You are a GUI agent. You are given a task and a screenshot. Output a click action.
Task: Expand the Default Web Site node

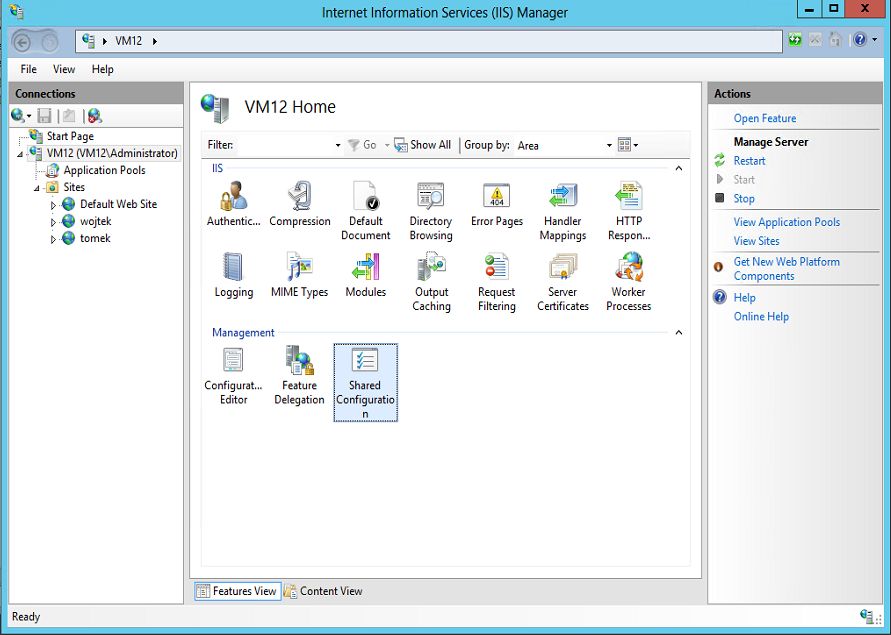[x=53, y=205]
